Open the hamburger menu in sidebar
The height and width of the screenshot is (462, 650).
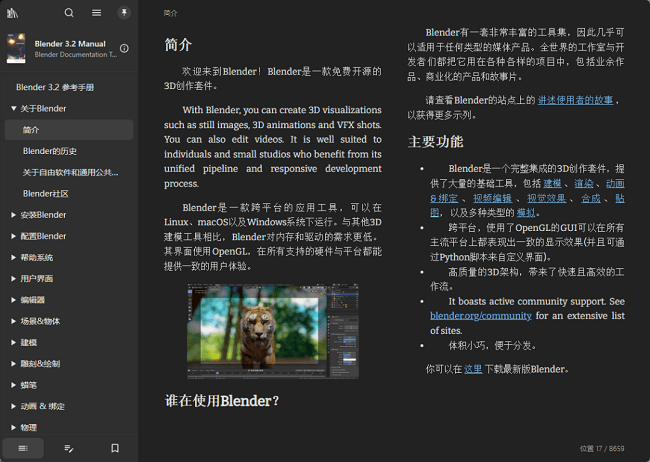pos(97,13)
